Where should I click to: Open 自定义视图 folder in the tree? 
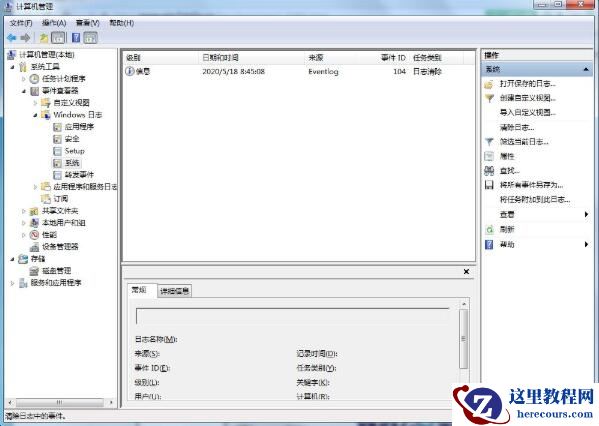click(x=71, y=103)
